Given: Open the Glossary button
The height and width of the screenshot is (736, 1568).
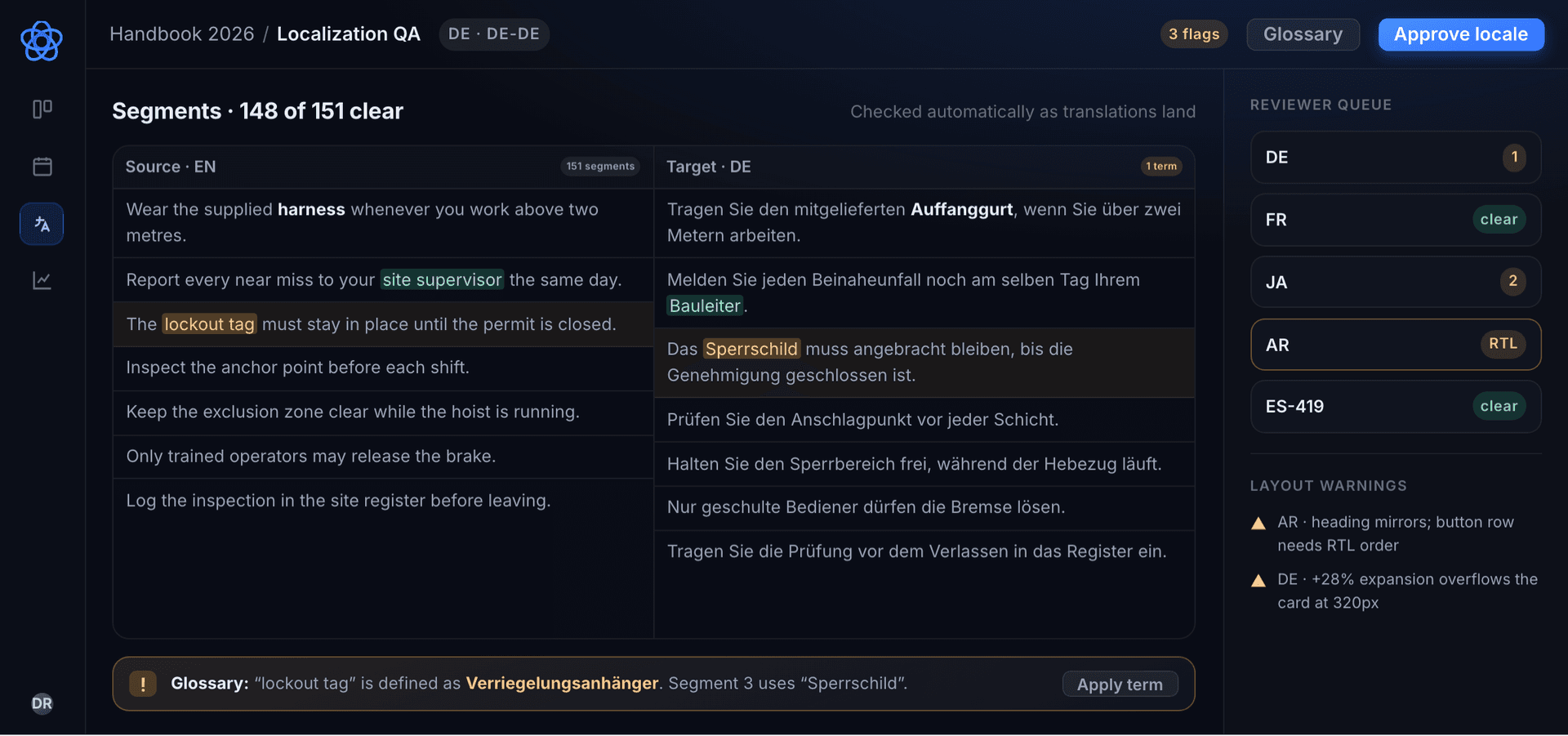Looking at the screenshot, I should [x=1303, y=34].
